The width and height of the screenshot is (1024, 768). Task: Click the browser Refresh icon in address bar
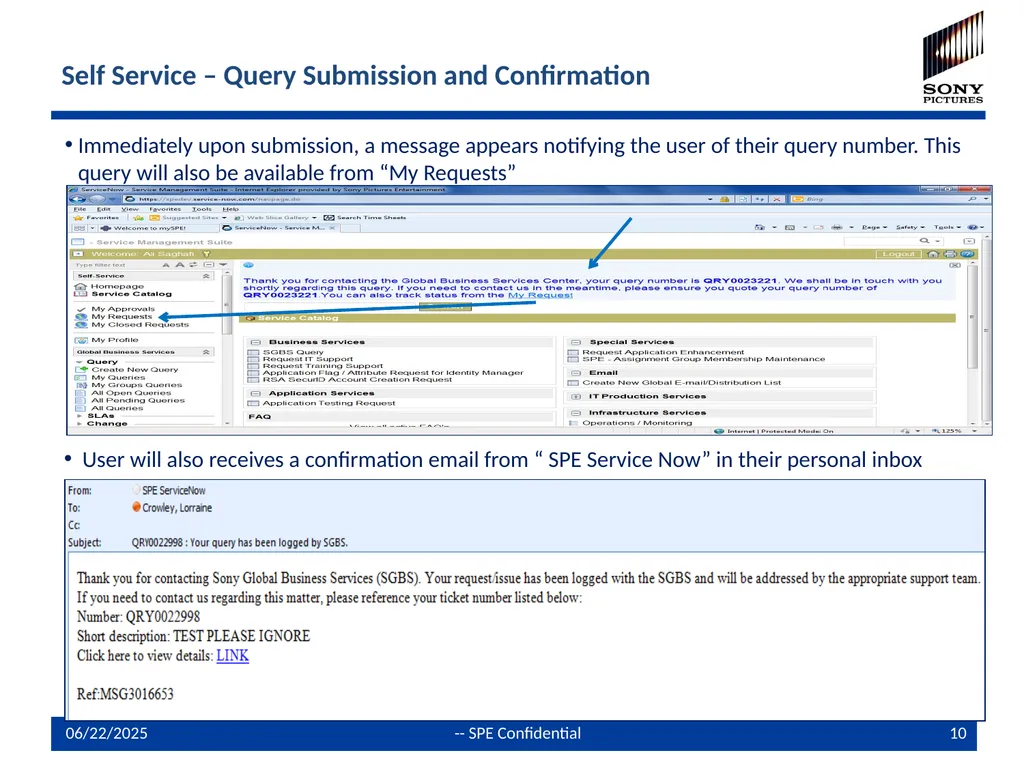760,199
